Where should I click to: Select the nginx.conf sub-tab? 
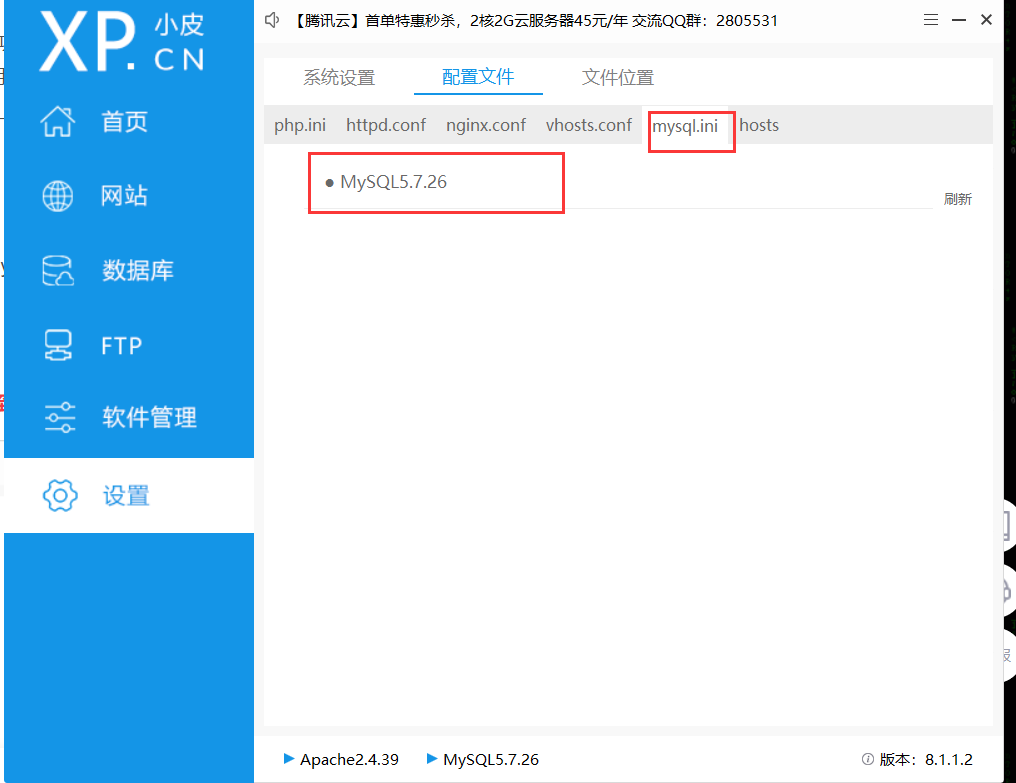(x=486, y=125)
